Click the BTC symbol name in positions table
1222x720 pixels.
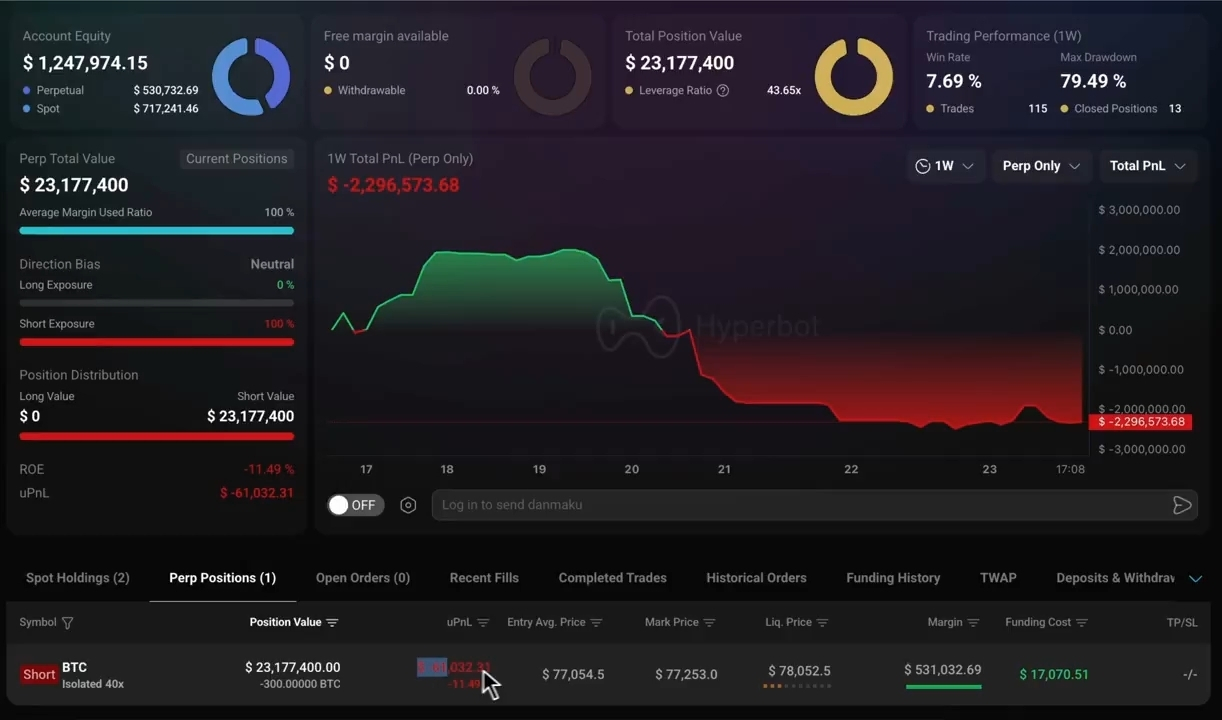(x=74, y=667)
